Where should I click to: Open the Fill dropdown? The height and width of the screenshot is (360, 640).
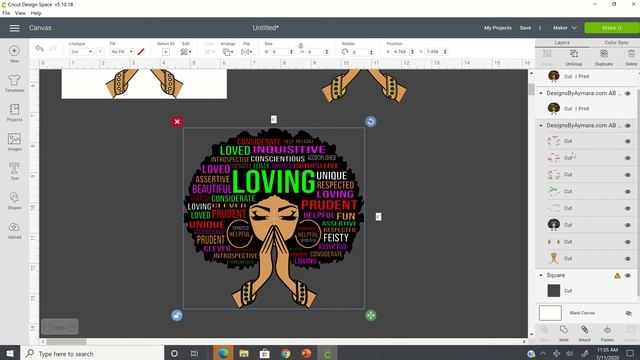coord(122,52)
